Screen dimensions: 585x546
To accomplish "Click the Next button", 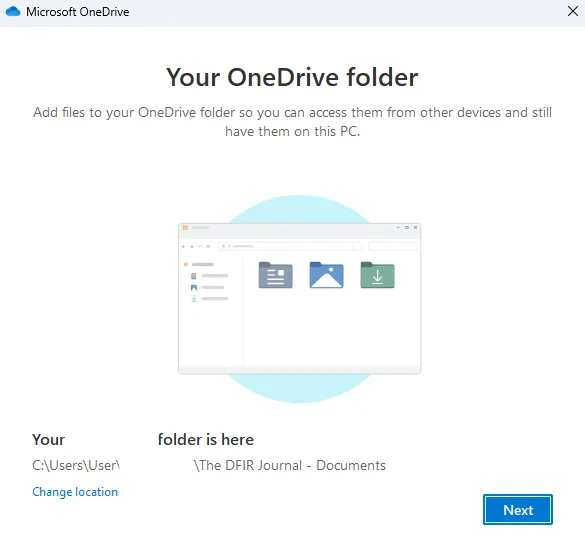I will click(x=517, y=509).
